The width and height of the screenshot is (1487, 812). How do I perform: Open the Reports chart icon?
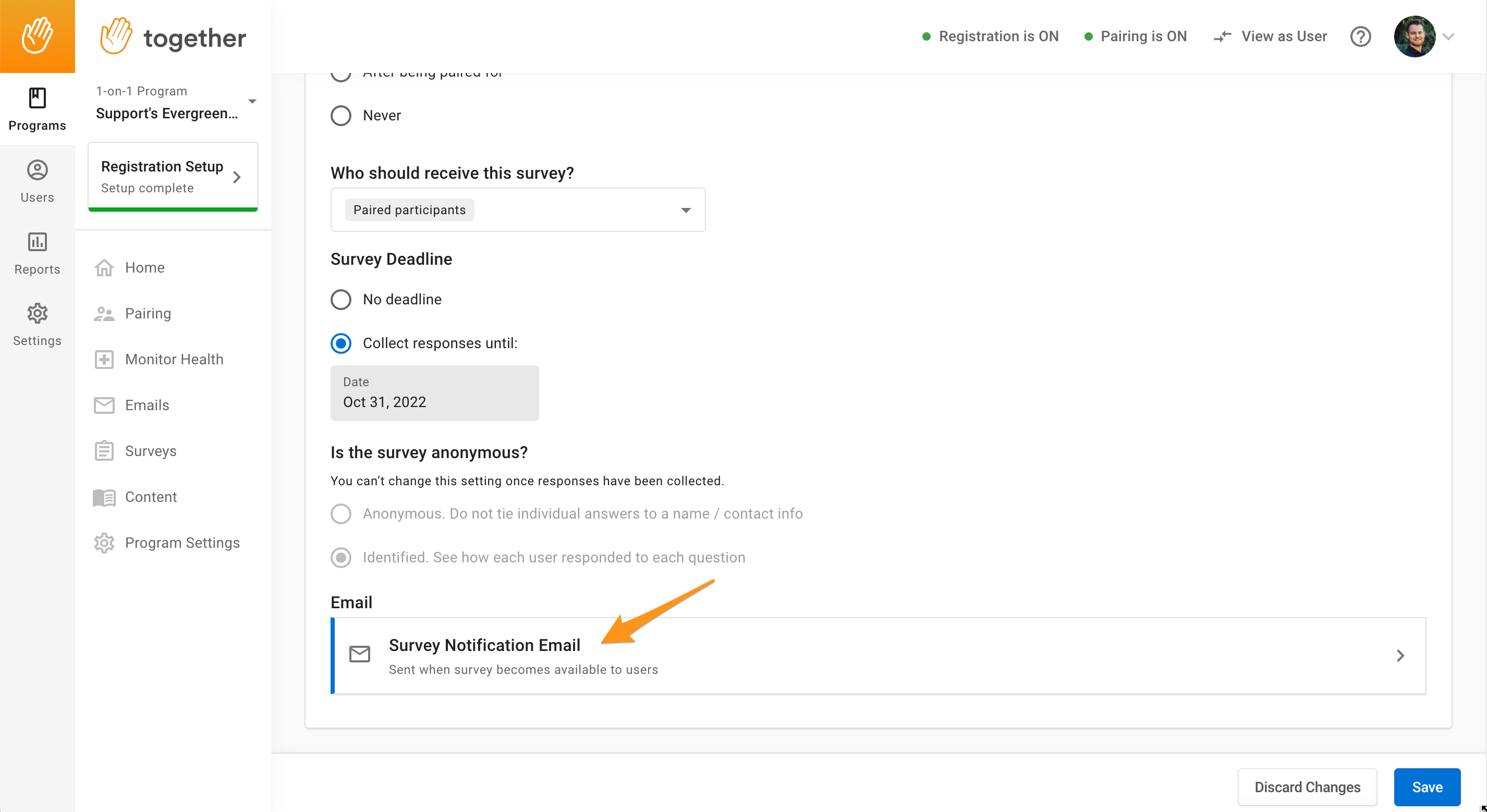click(x=37, y=242)
